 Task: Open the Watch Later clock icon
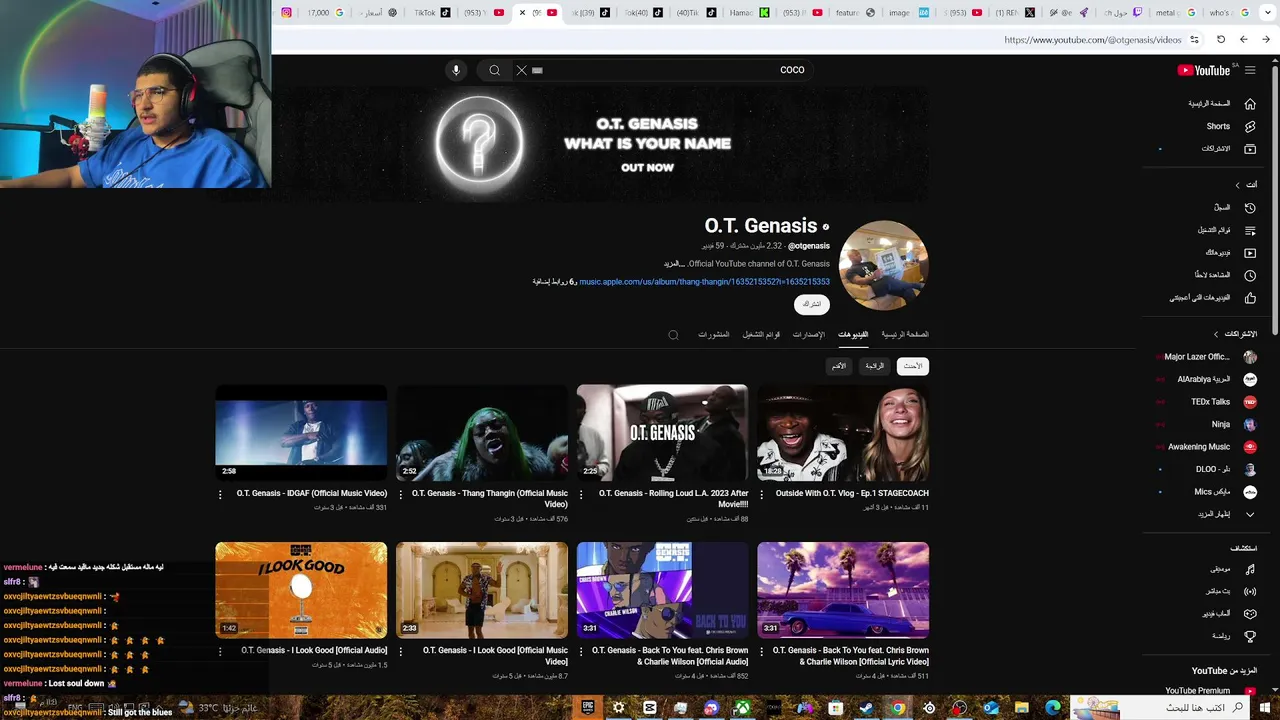pos(1250,275)
